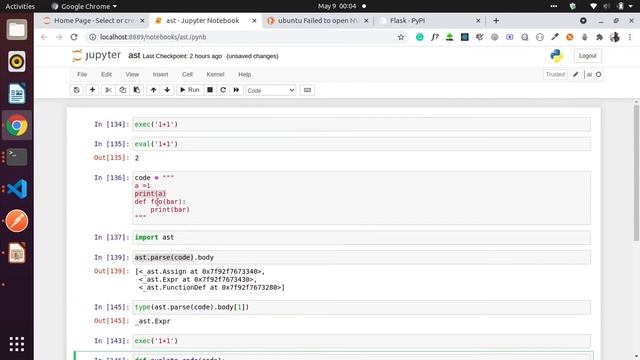Restart the kernel icon
This screenshot has width=640, height=360.
(223, 90)
